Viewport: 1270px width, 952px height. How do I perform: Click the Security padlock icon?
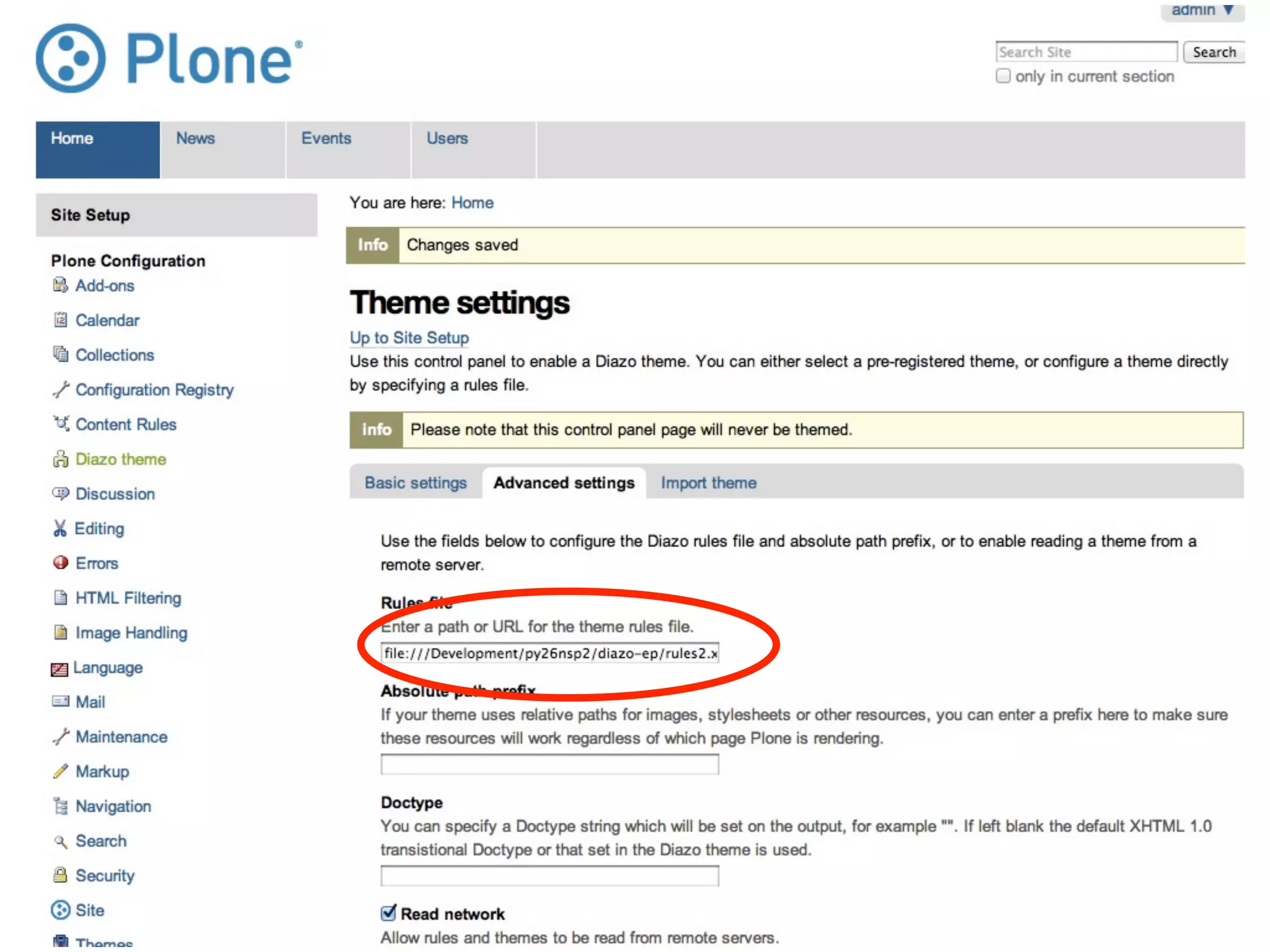click(60, 875)
